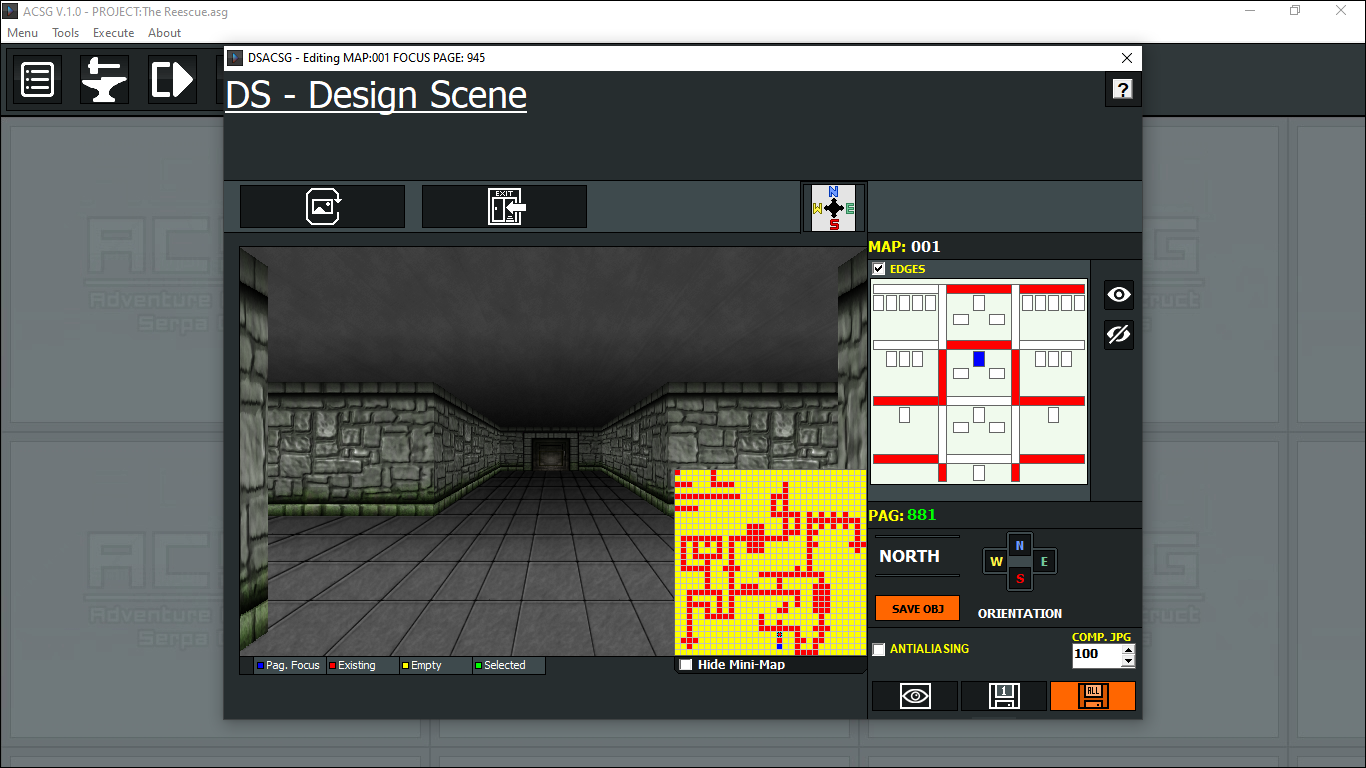Open the Tools menu
The height and width of the screenshot is (768, 1366).
pos(66,32)
